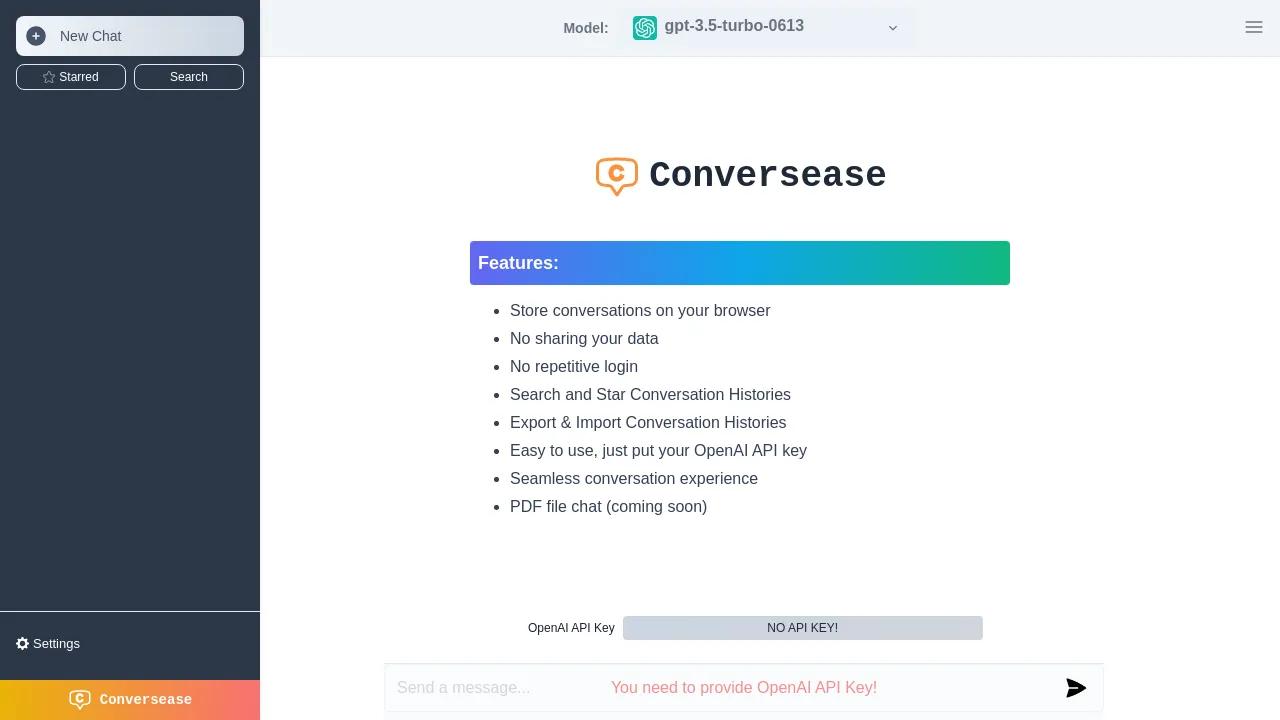
Task: Open the hamburger menu at top right
Action: [x=1253, y=27]
